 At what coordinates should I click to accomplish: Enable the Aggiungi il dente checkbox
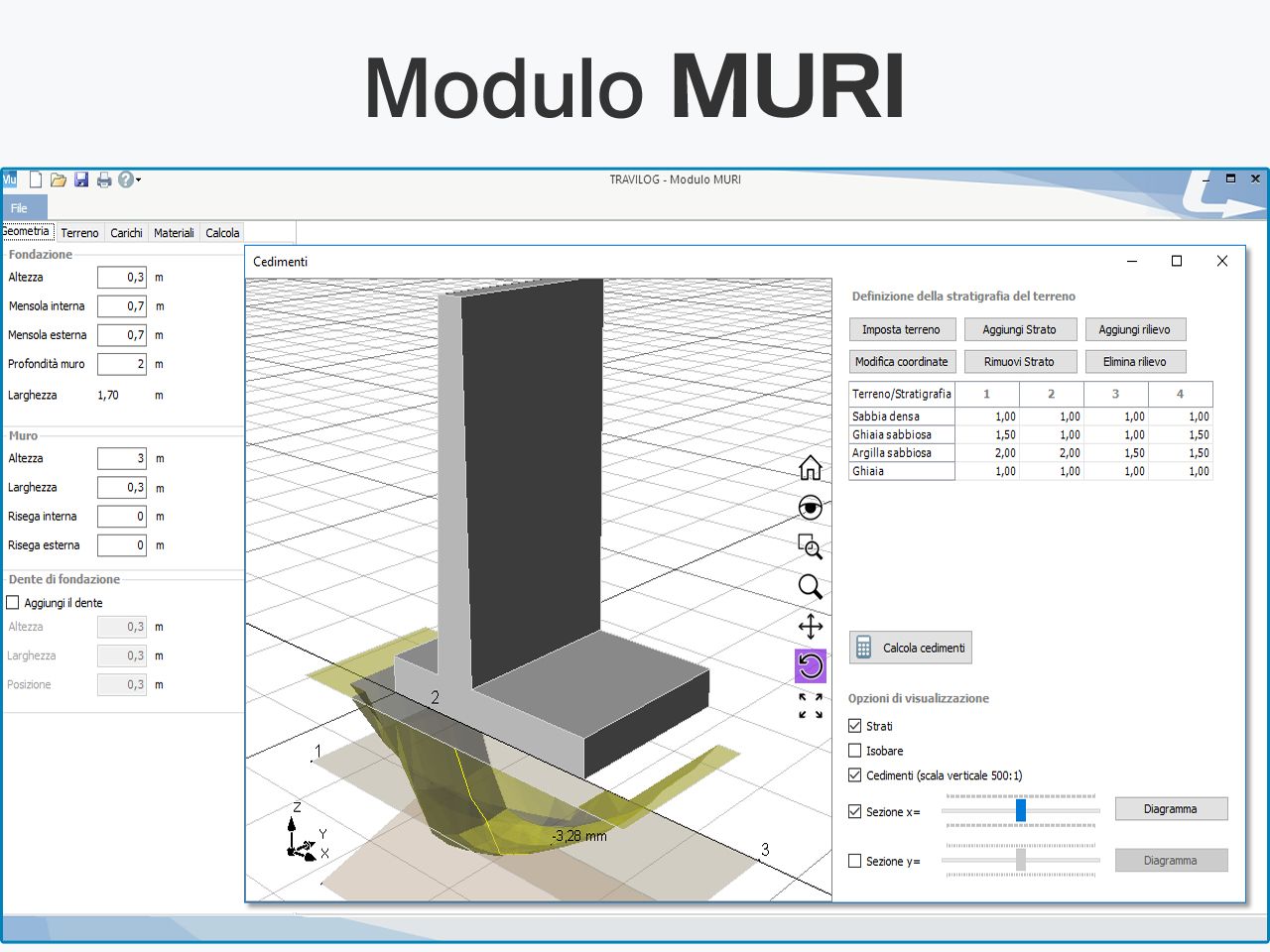click(x=13, y=602)
